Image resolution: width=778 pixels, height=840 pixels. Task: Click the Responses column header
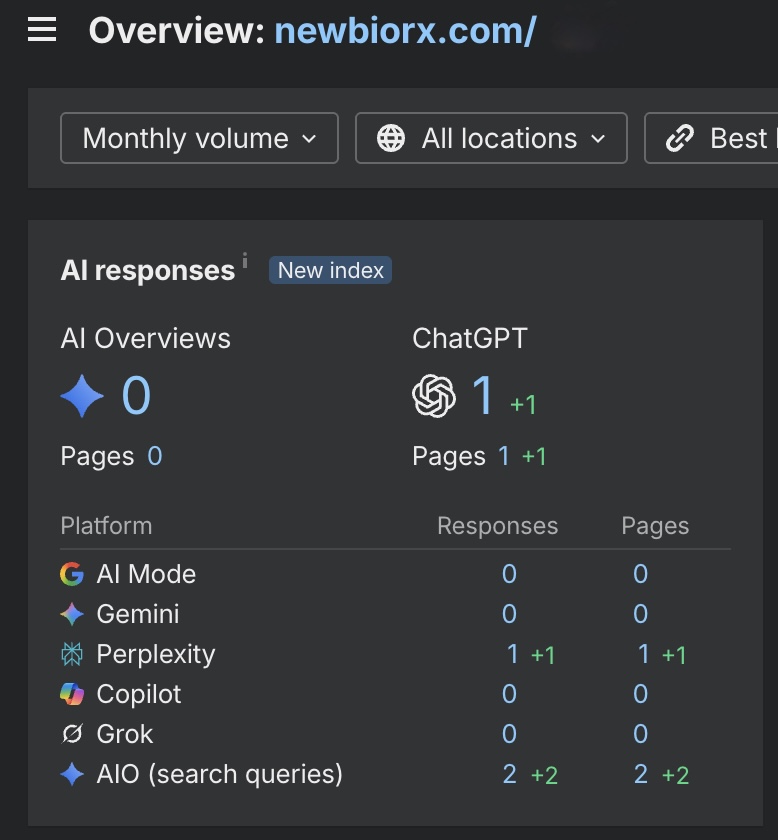pos(497,526)
